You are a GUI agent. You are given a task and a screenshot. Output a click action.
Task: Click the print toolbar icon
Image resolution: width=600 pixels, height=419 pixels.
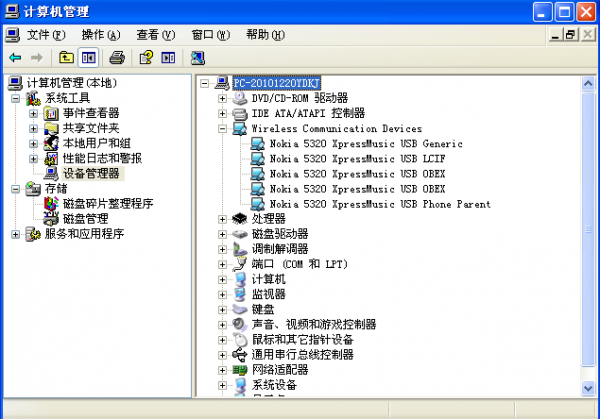click(117, 57)
